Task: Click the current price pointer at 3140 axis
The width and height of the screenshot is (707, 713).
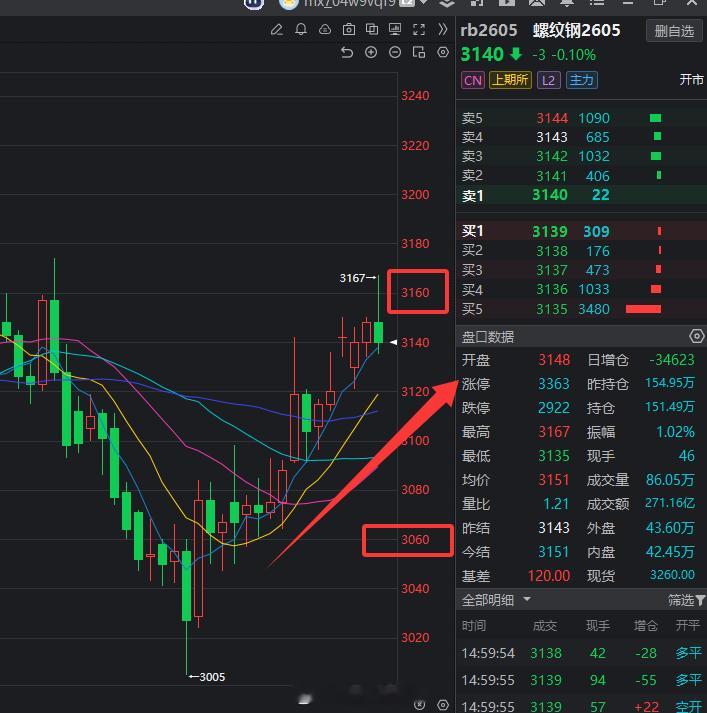Action: point(394,342)
